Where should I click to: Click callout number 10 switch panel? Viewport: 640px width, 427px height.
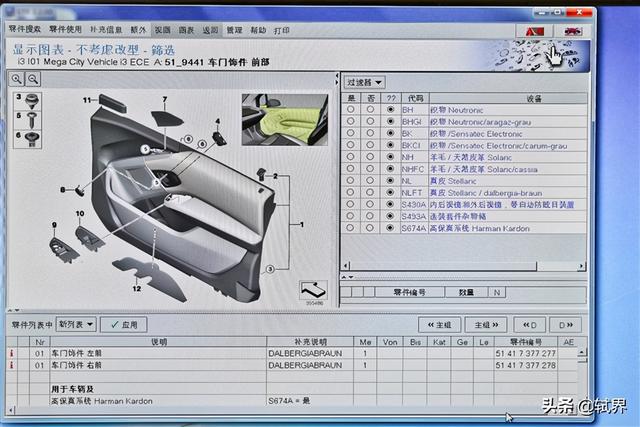click(80, 214)
